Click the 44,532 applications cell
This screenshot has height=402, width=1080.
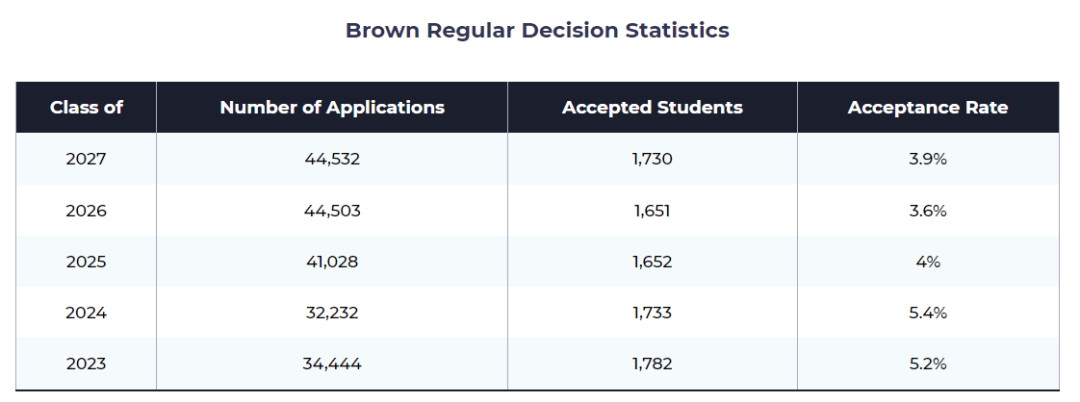click(x=332, y=160)
